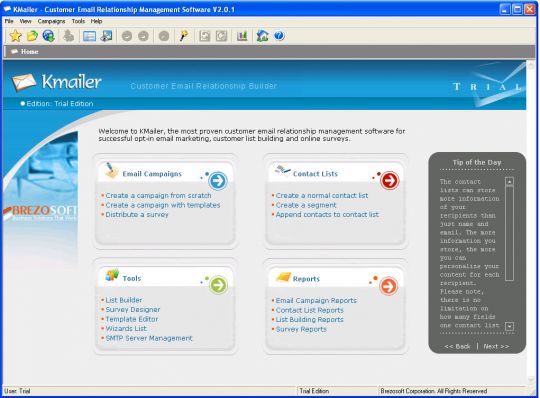Click the Tip of the Day title
Image resolution: width=540 pixels, height=398 pixels.
(477, 162)
